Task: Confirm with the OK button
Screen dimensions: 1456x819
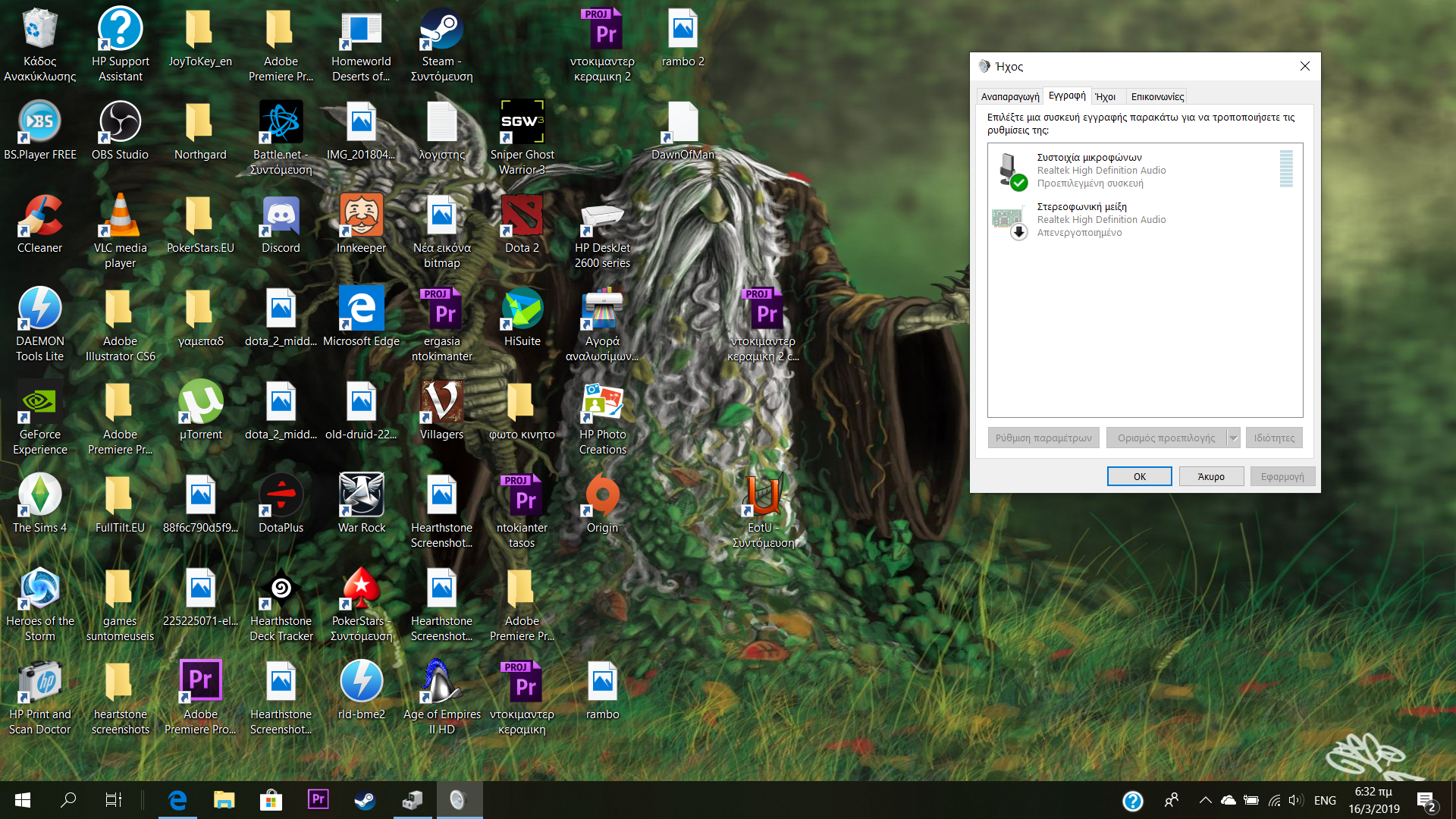Action: [x=1139, y=476]
